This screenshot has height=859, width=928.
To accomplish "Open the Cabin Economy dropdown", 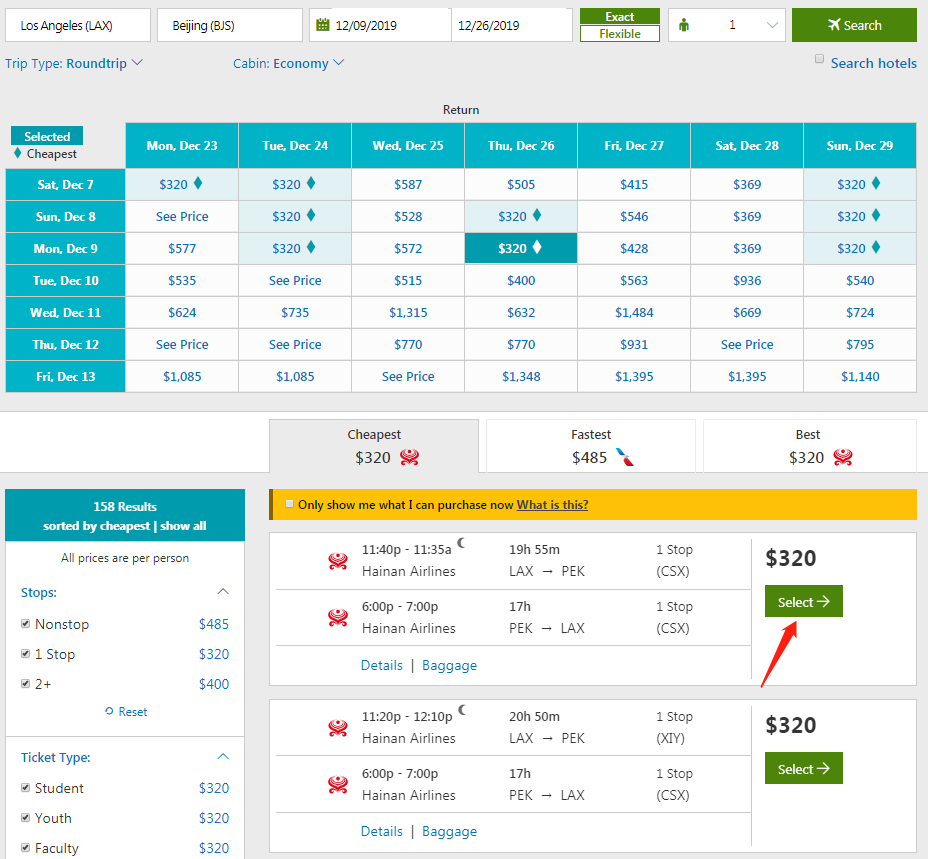I will (288, 63).
